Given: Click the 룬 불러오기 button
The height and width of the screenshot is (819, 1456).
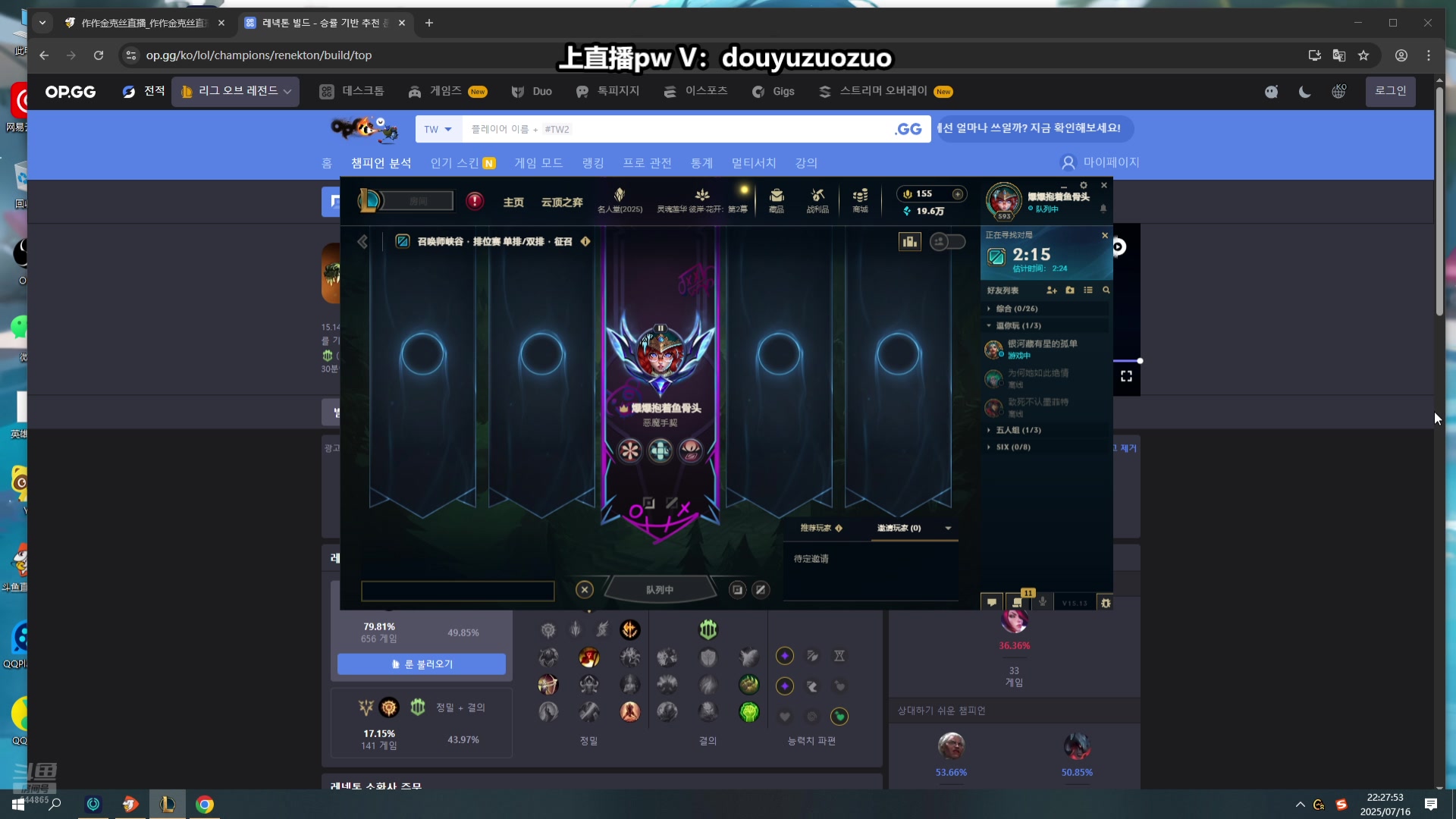Looking at the screenshot, I should pyautogui.click(x=422, y=664).
